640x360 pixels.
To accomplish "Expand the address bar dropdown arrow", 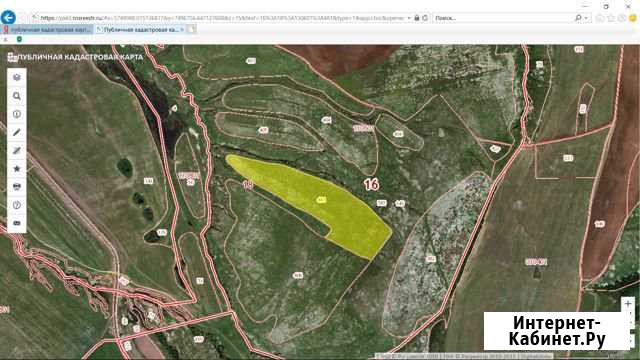I will tap(409, 18).
